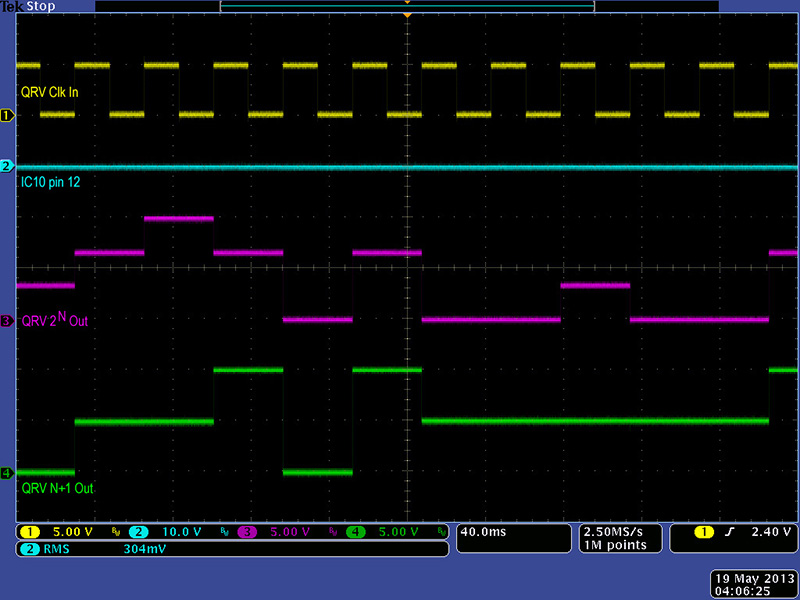This screenshot has width=800, height=600.
Task: Click the channel 1 ground marker
Action: click(x=7, y=116)
